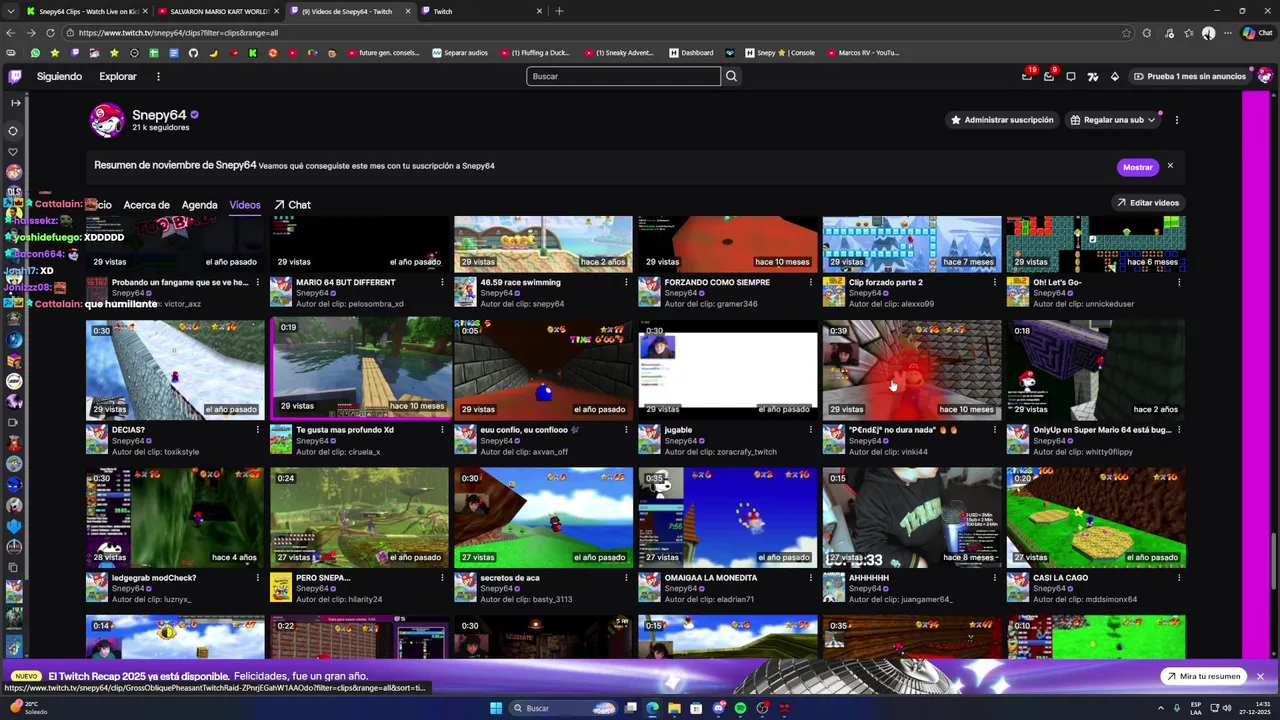Open the Regalar una sub dropdown
The image size is (1280, 720).
(1113, 120)
